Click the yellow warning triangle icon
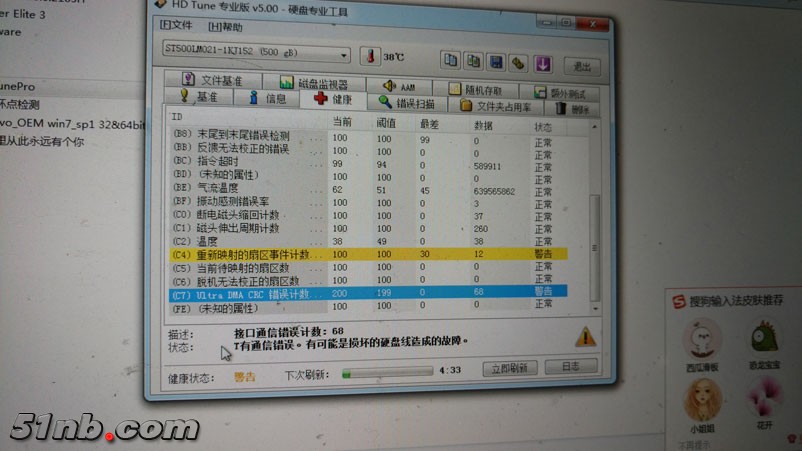The image size is (802, 451). click(x=585, y=337)
